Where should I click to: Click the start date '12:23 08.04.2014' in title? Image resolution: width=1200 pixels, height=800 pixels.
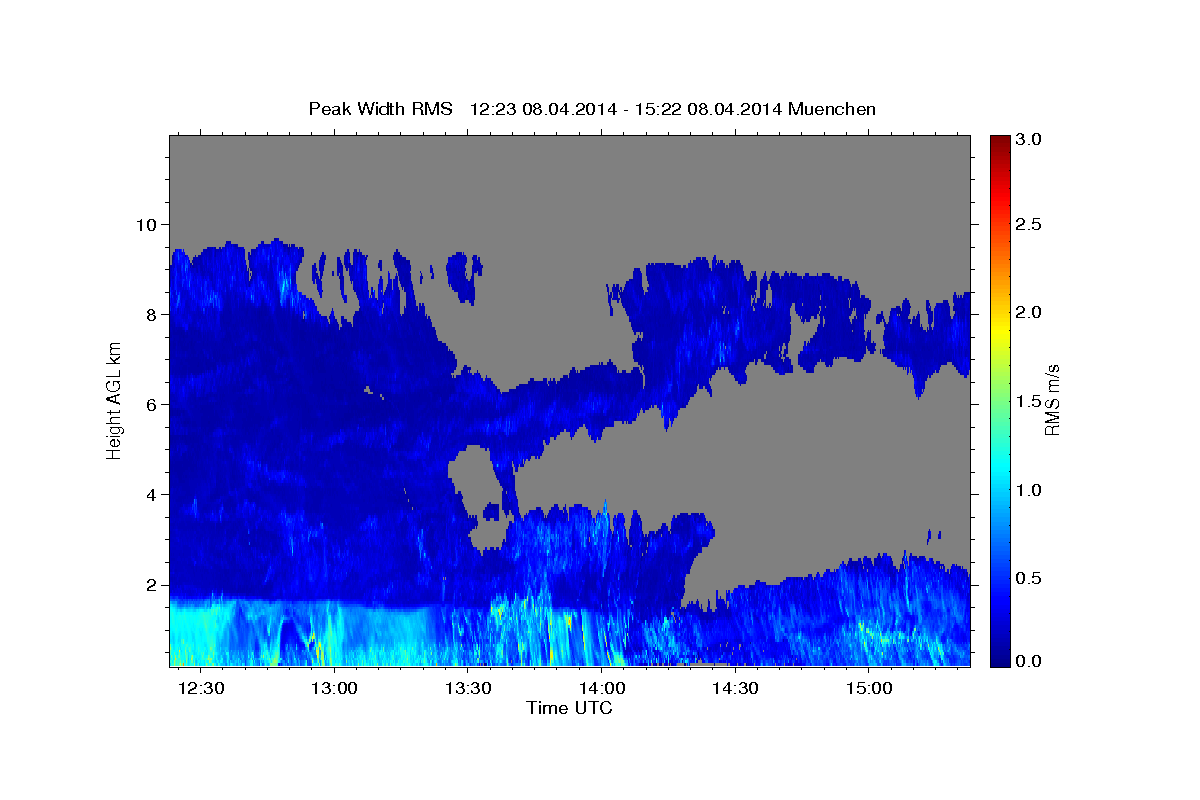point(542,109)
